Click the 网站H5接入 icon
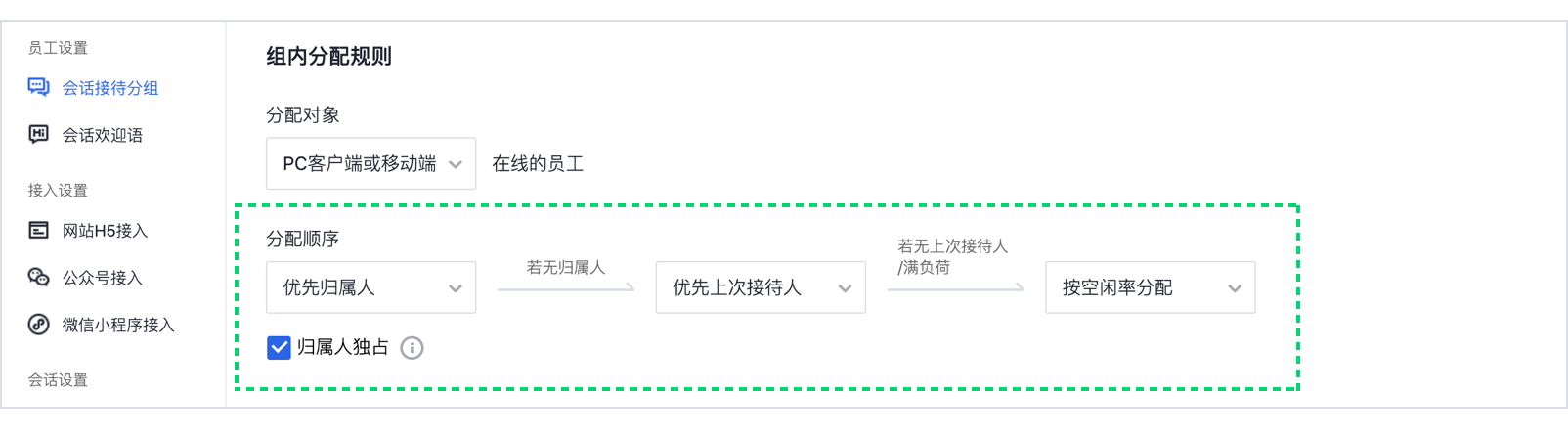The width and height of the screenshot is (1568, 438). 38,230
